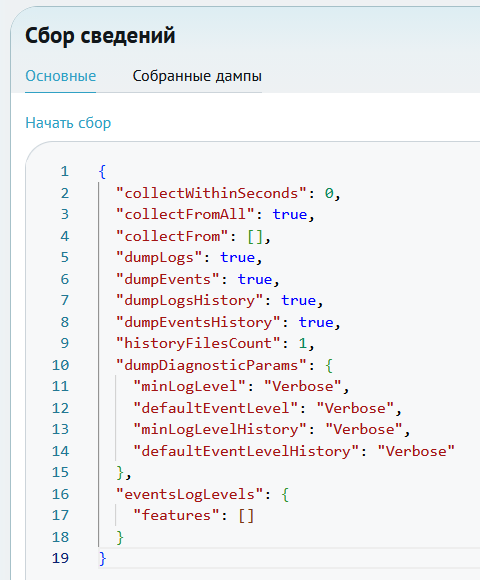Click the "eventsLogLevels" key on line 16

(190, 494)
